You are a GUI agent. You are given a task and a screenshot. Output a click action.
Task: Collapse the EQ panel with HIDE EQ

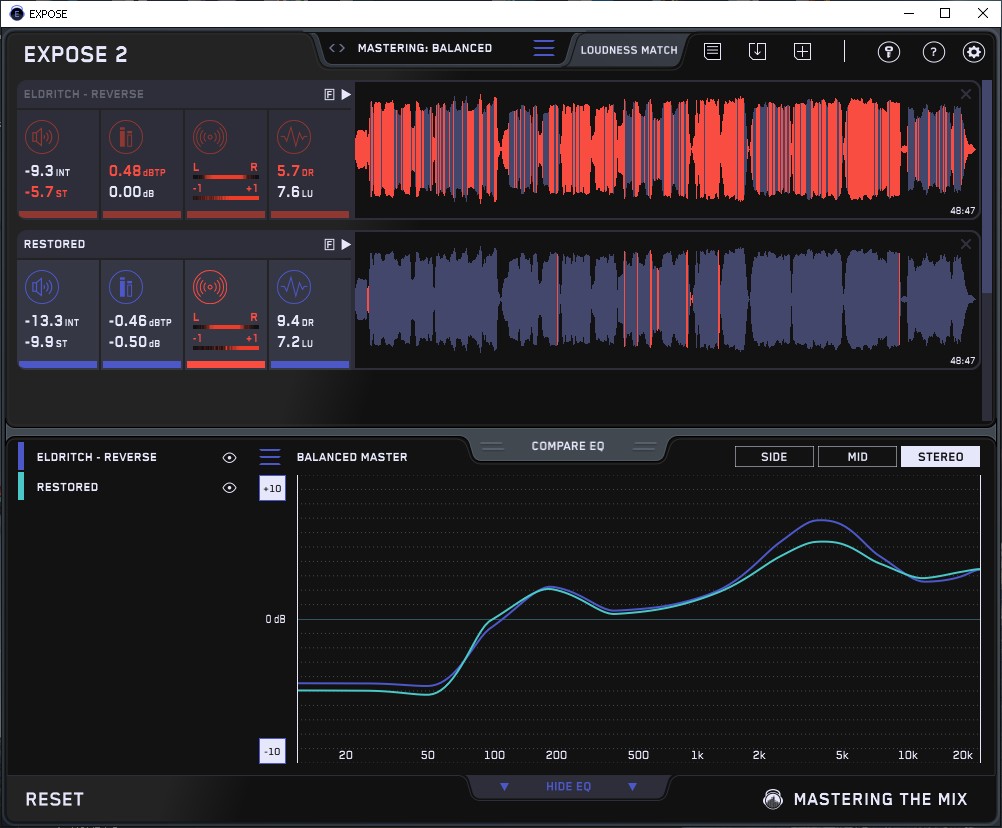click(x=568, y=787)
